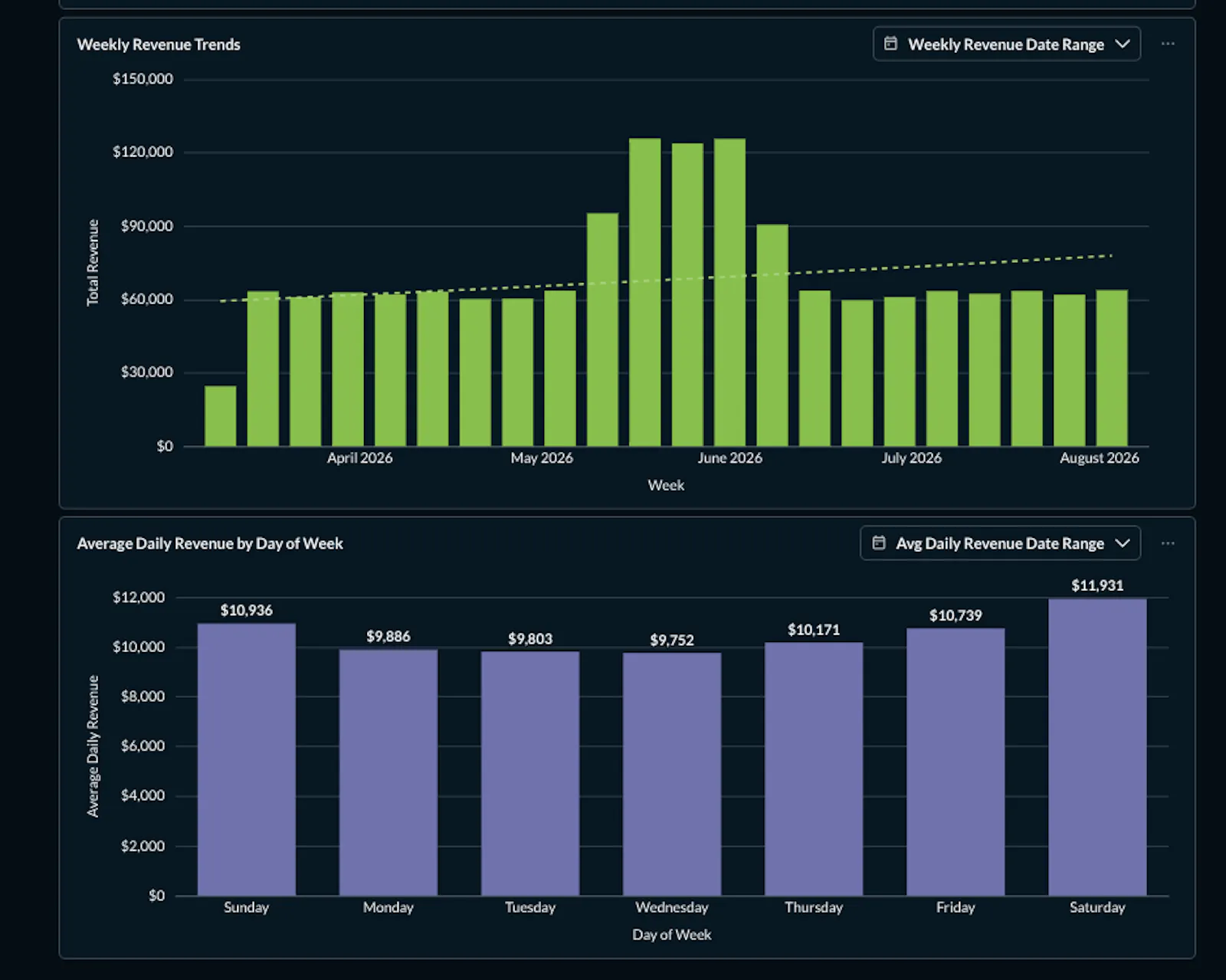Click the Thursday bar labeled $10,171

click(x=813, y=769)
